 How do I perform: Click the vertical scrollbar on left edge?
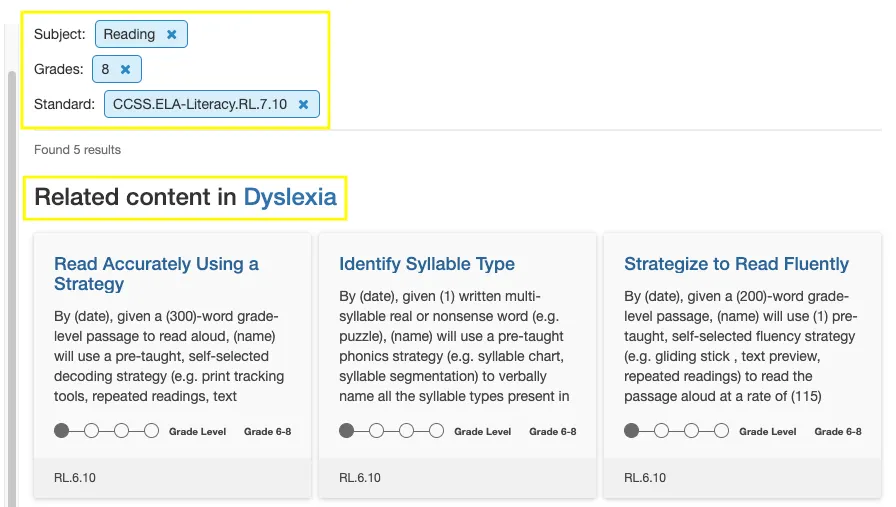click(12, 280)
